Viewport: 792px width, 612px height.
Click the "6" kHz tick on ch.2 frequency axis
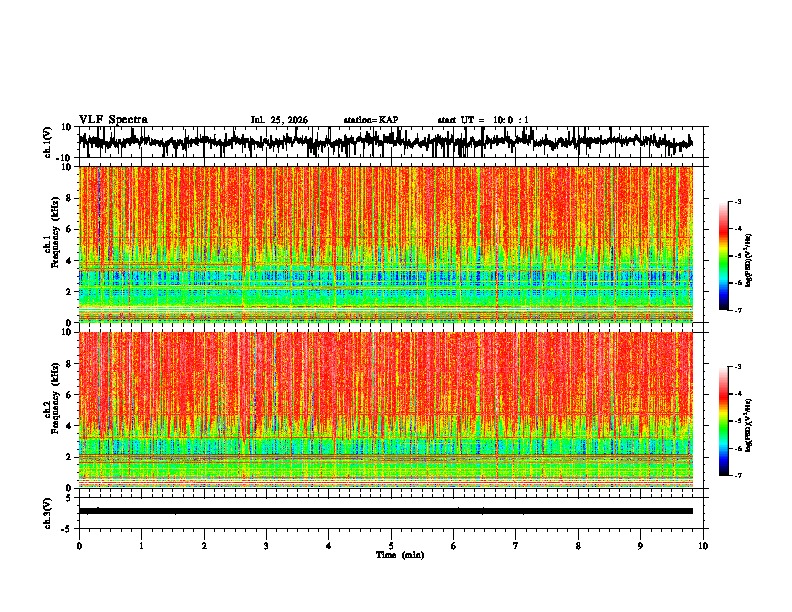[70, 395]
